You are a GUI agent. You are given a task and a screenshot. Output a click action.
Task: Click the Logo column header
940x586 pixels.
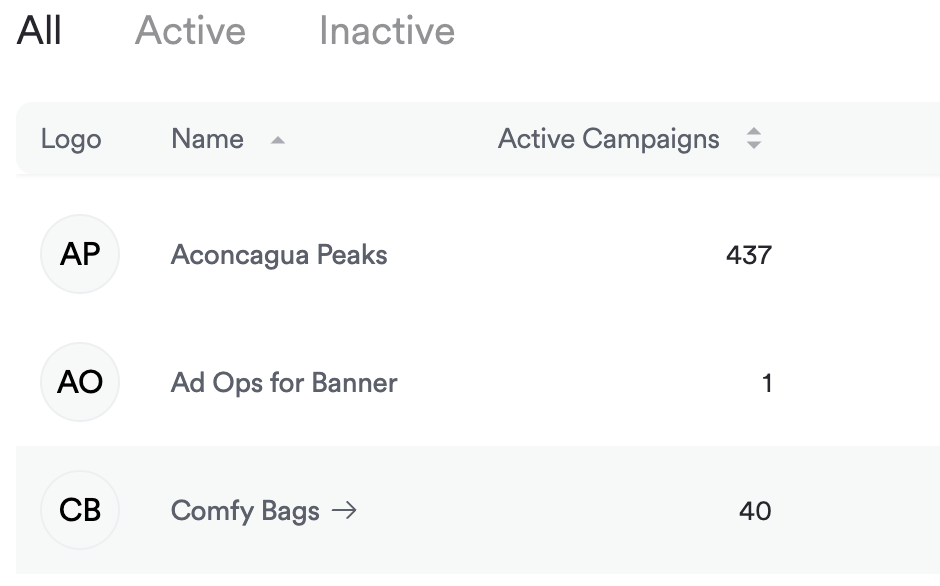[71, 139]
